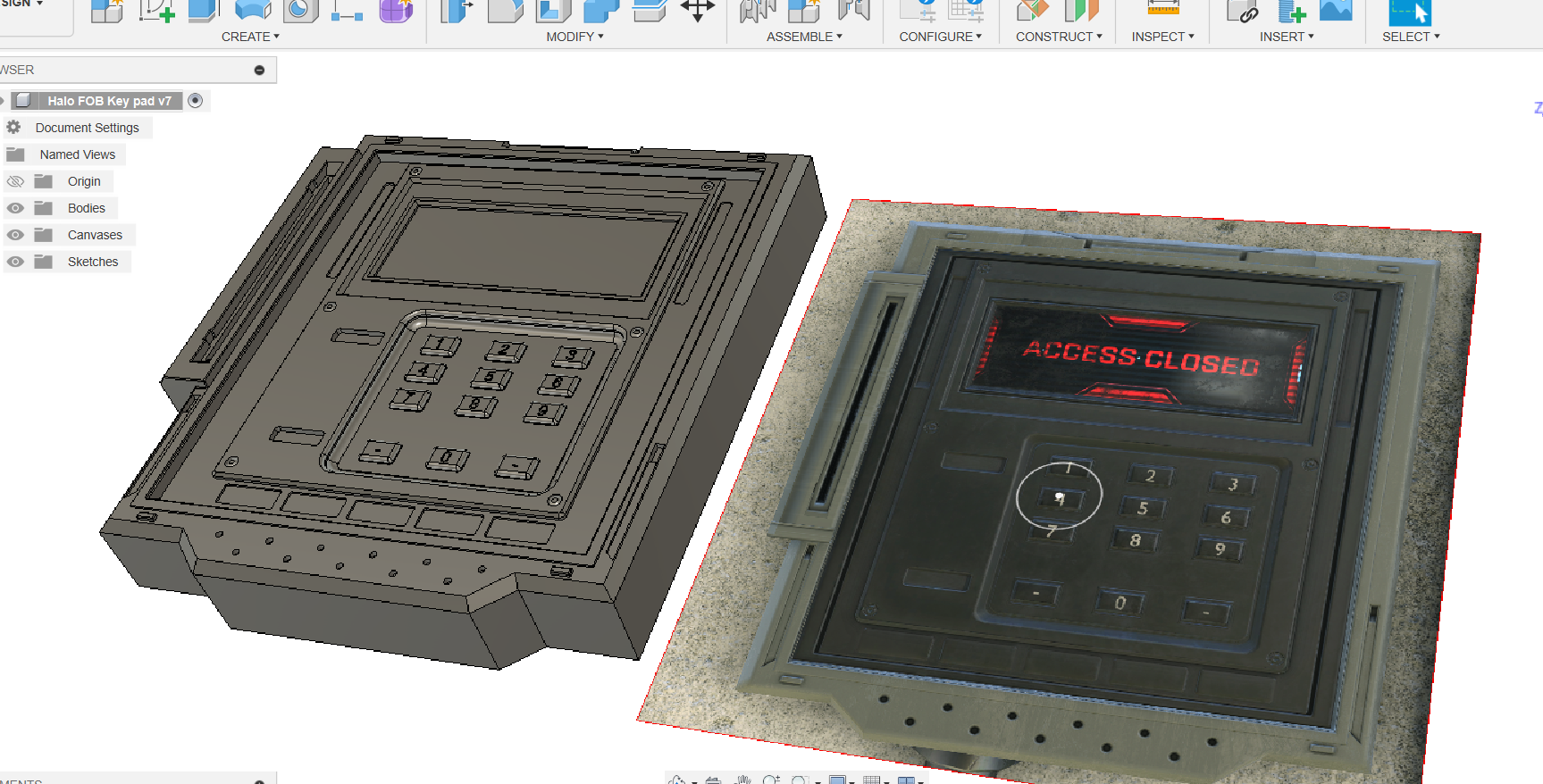The height and width of the screenshot is (784, 1543).
Task: Open the SELECT dropdown menu
Action: 1411,37
